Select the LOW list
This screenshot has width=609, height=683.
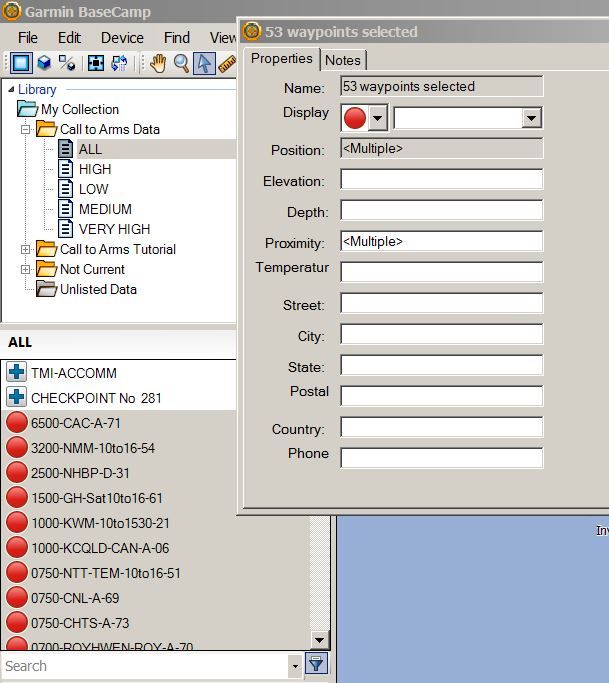pyautogui.click(x=93, y=189)
